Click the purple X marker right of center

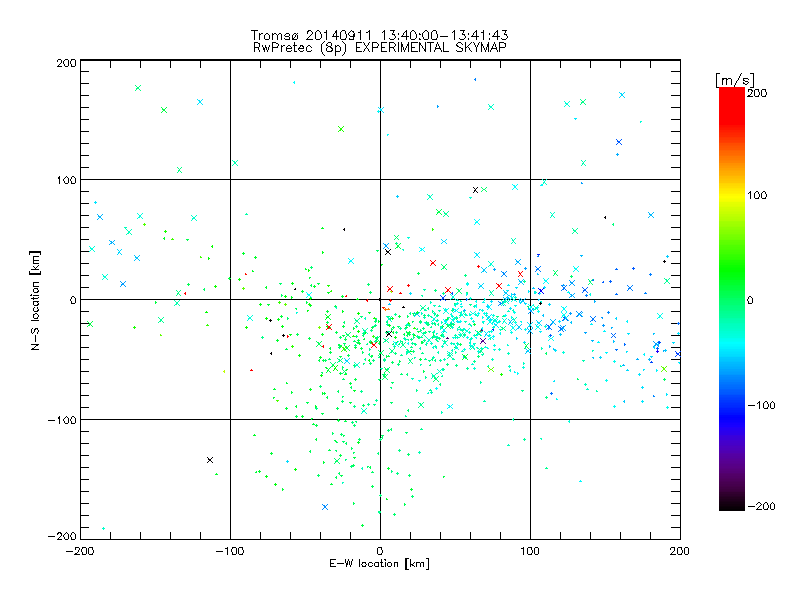pyautogui.click(x=483, y=341)
